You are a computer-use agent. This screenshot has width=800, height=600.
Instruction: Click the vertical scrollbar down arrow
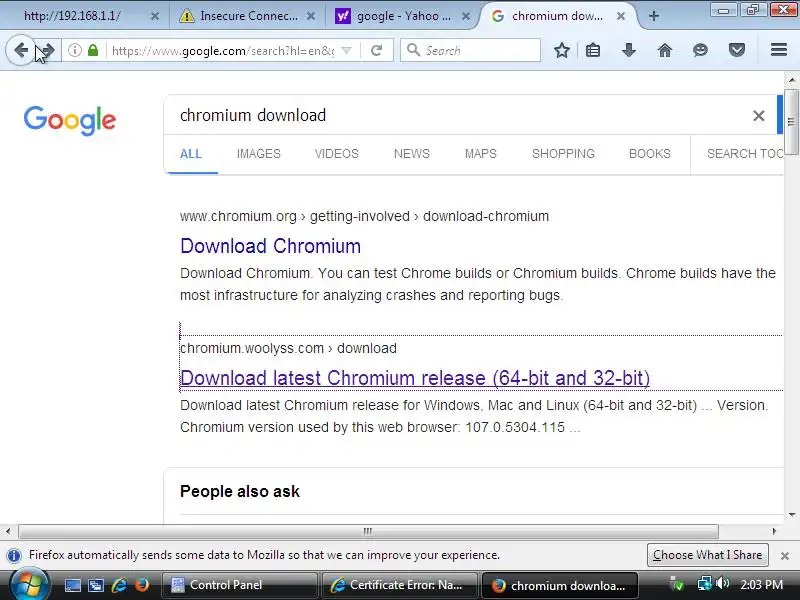pyautogui.click(x=791, y=514)
